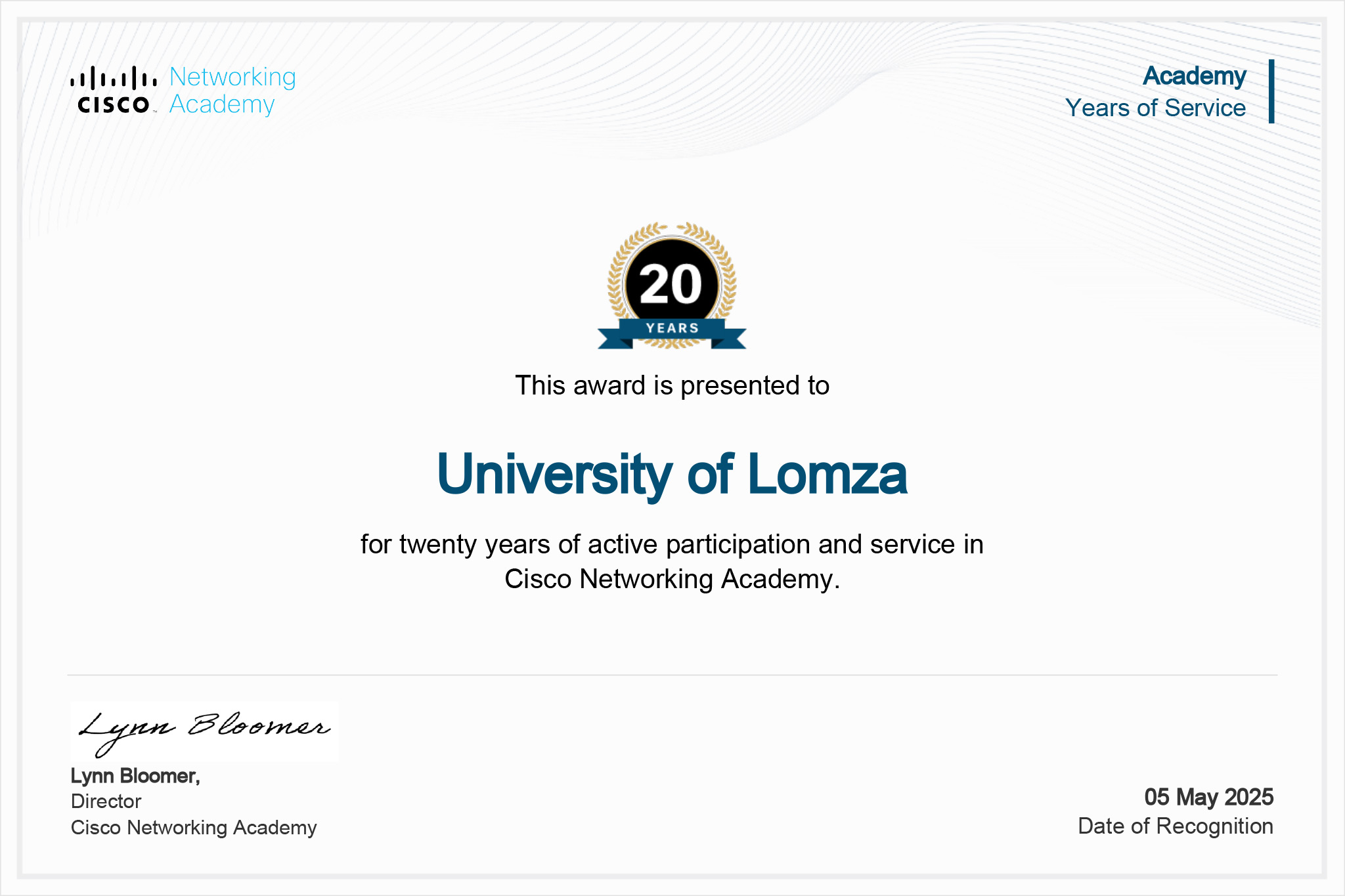
Task: Click the Director title text
Action: click(106, 801)
